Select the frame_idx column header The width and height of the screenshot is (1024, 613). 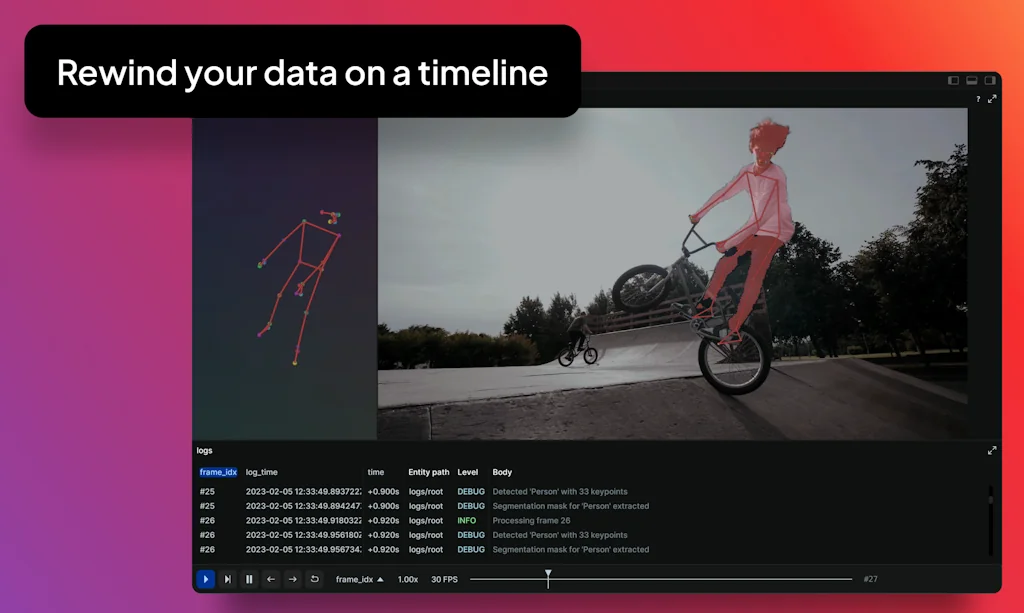click(218, 472)
